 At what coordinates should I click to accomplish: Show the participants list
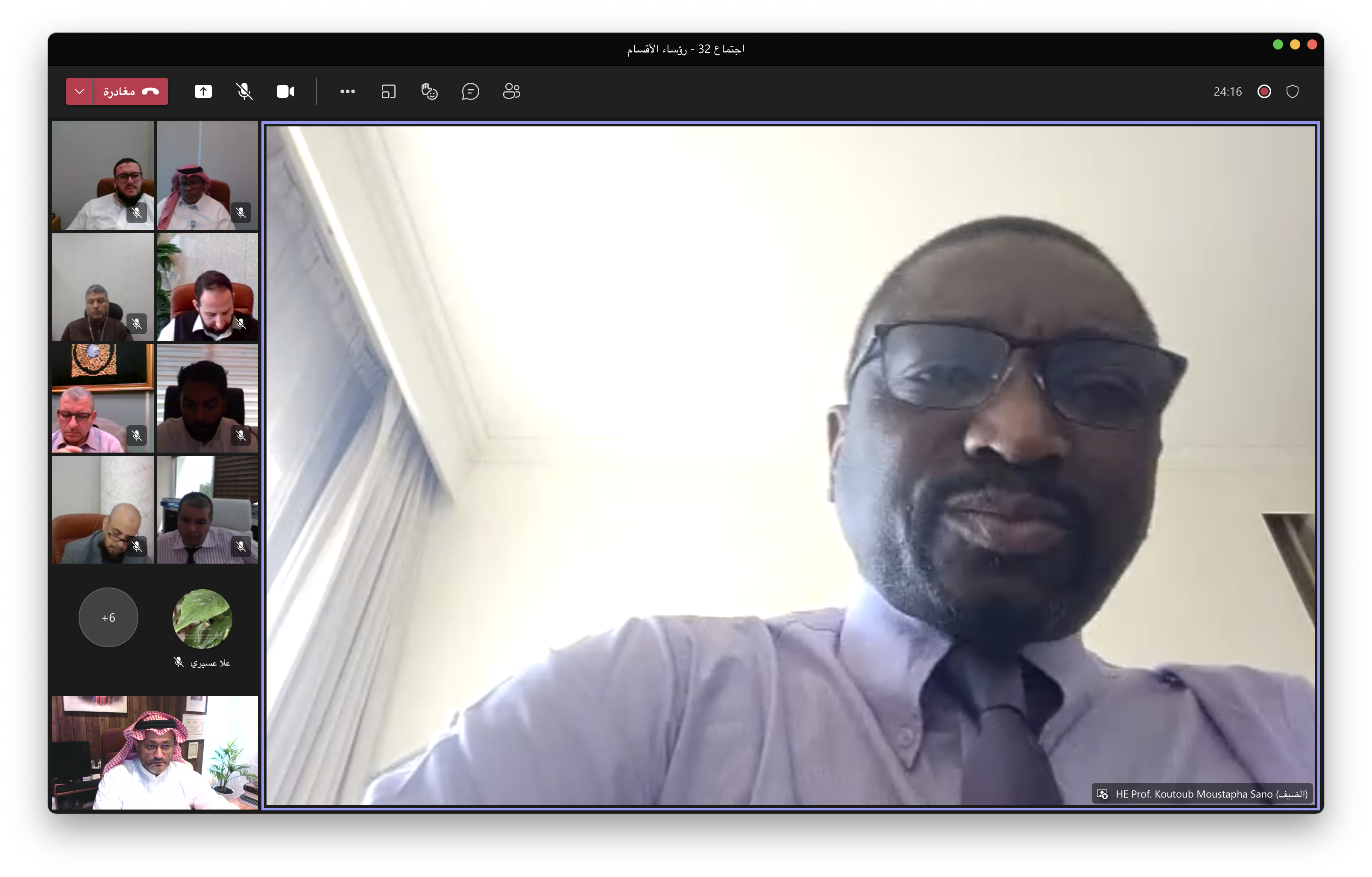(x=512, y=92)
